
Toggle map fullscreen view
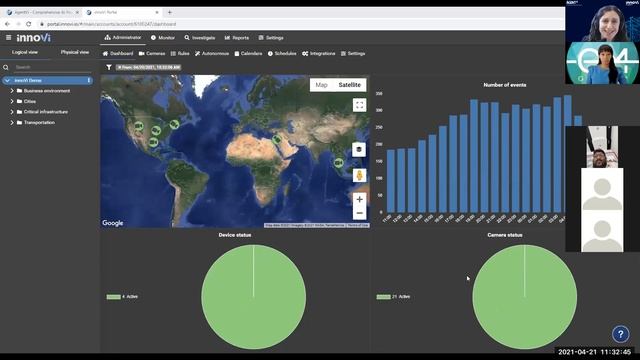359,105
